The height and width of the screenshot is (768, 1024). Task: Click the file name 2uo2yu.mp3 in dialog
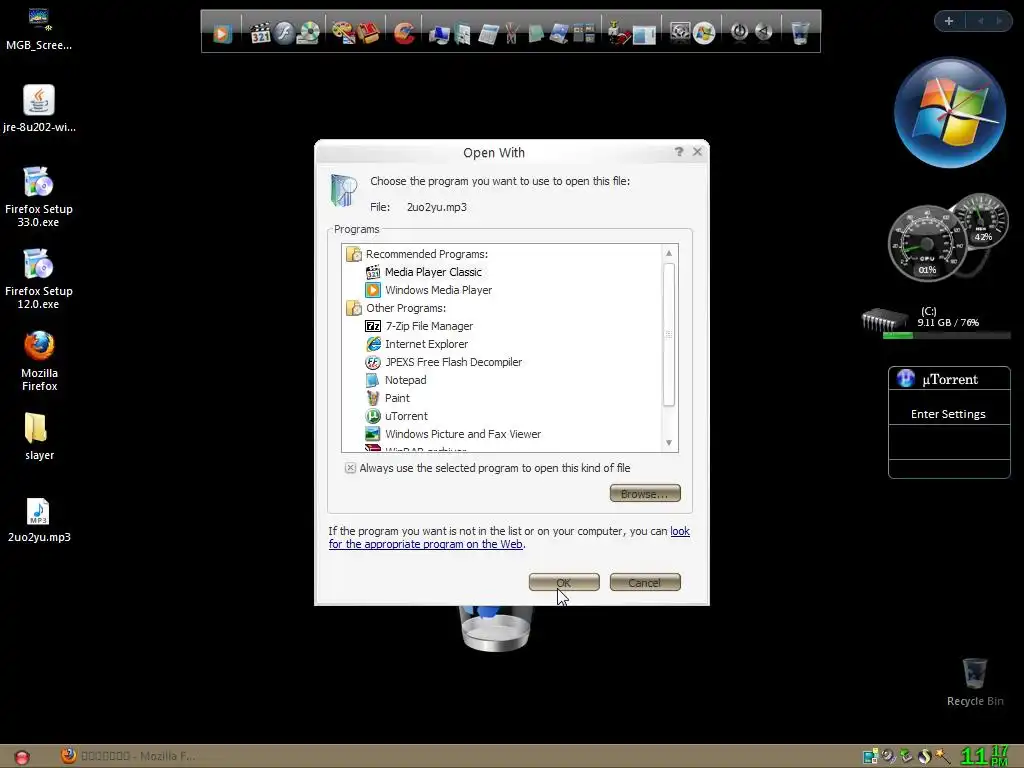coord(437,207)
